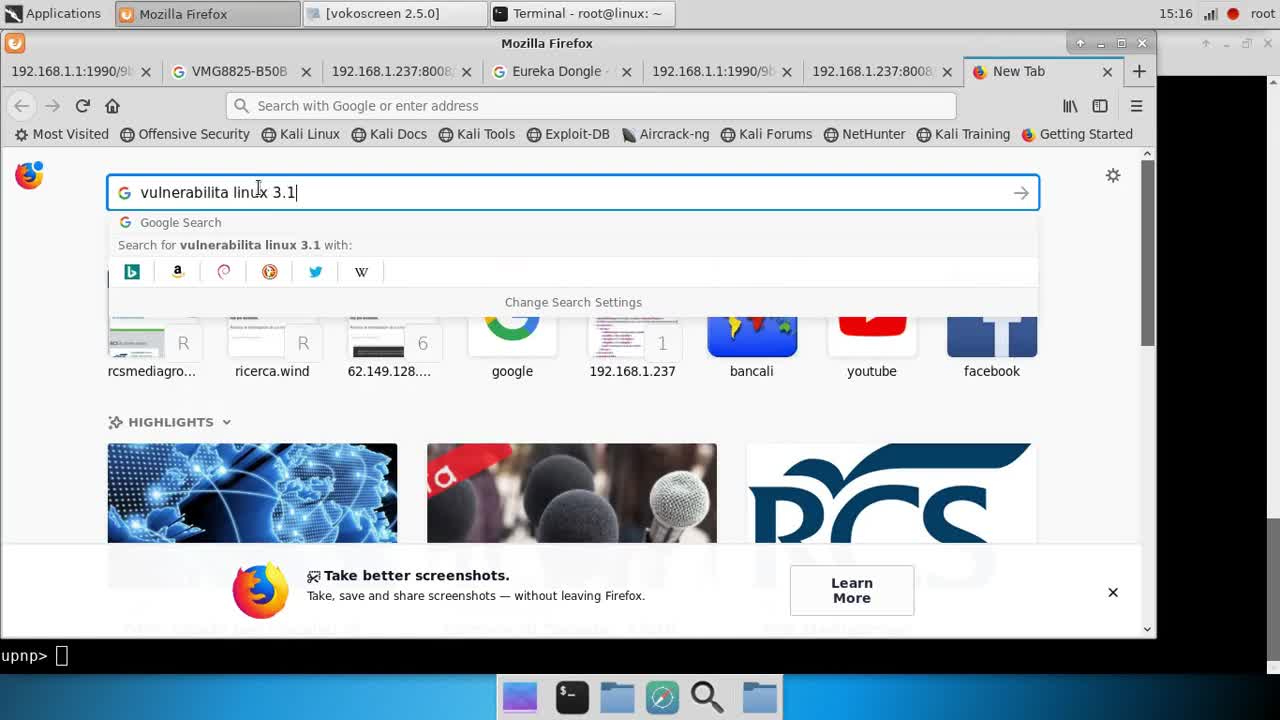Image resolution: width=1280 pixels, height=720 pixels.
Task: Open the Getting Started bookmark
Action: 1077,134
